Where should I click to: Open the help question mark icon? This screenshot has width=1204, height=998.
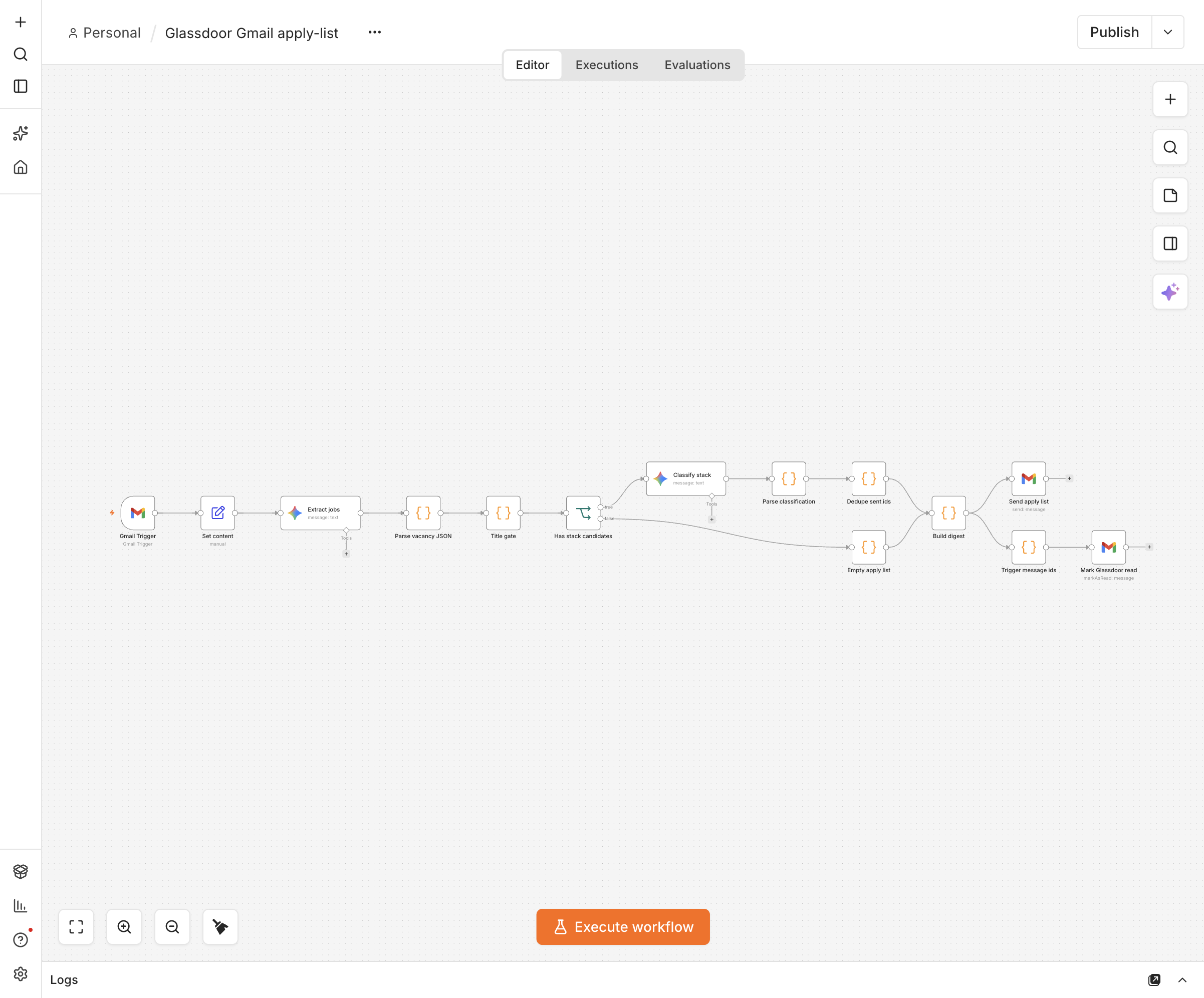[x=21, y=939]
